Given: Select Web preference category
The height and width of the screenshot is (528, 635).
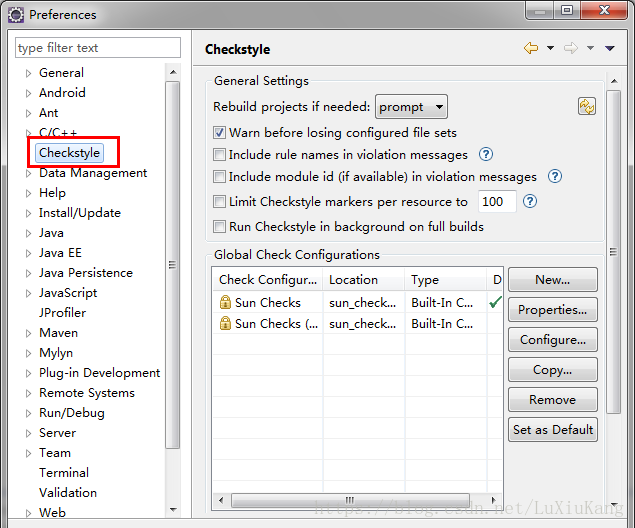Looking at the screenshot, I should click(52, 513).
